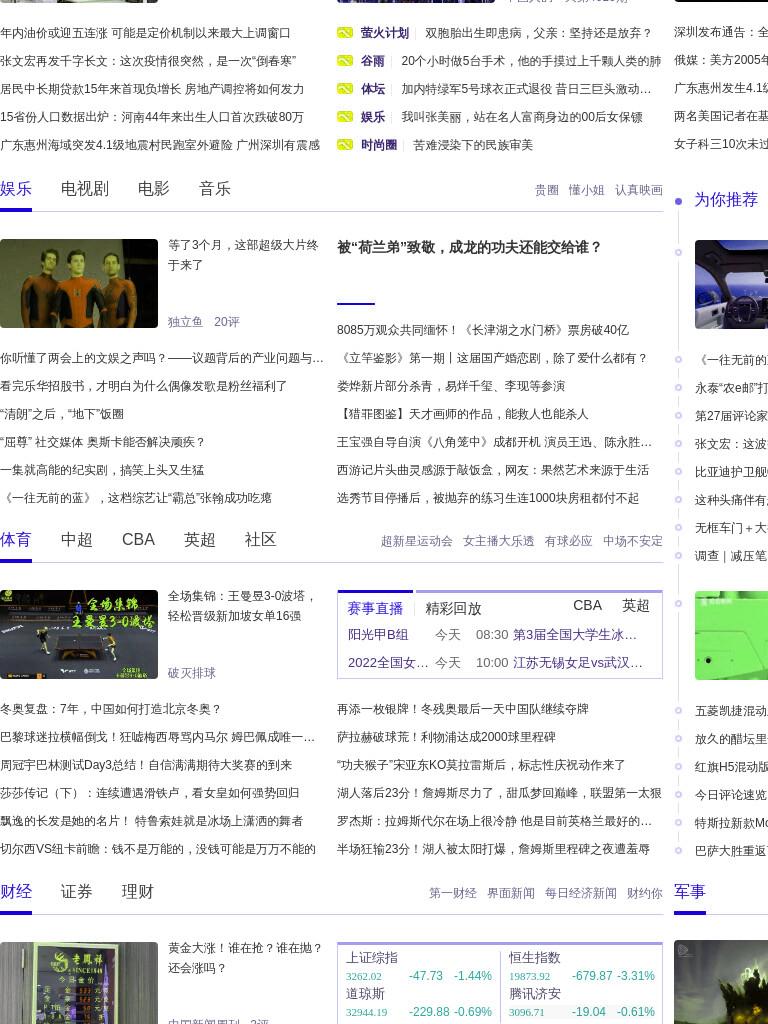Click the yellow icon beside 谷雨
Viewport: 768px width, 1024px height.
(x=345, y=61)
